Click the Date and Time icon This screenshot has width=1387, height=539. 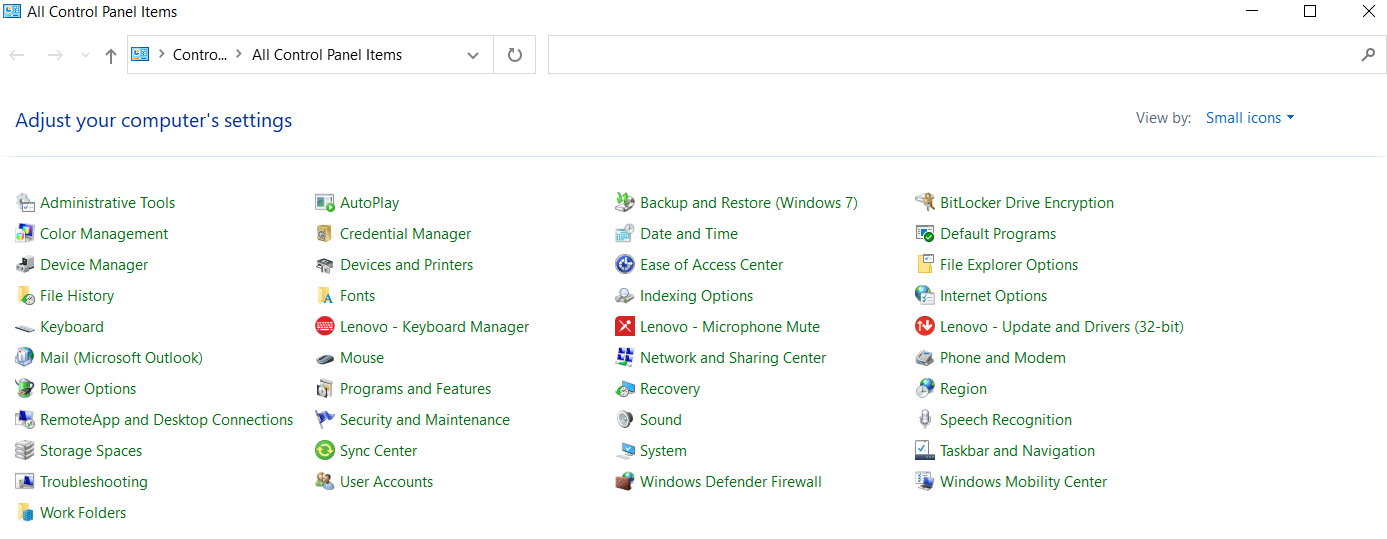tap(624, 234)
